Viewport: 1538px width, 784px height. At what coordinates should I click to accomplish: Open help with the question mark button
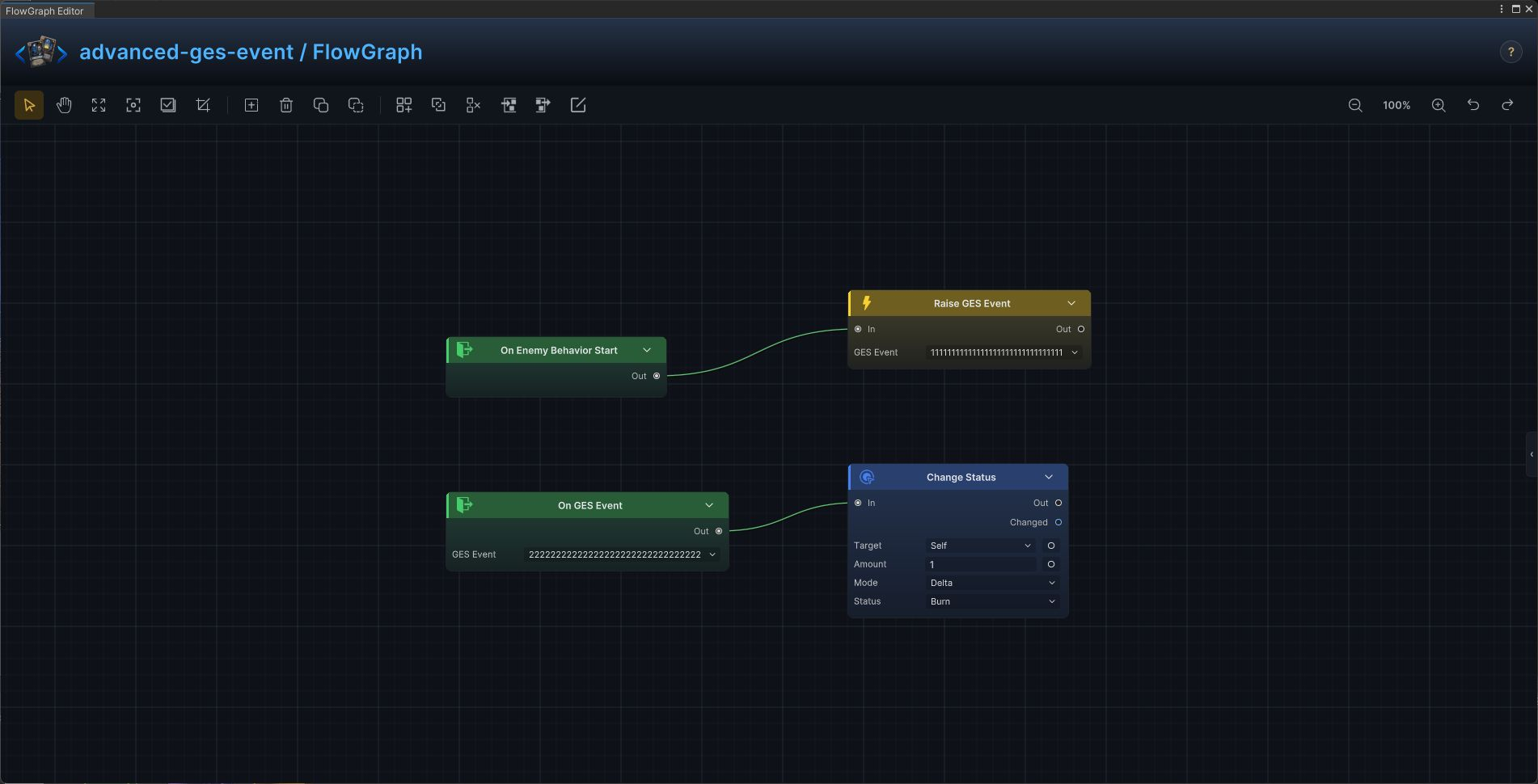point(1511,52)
